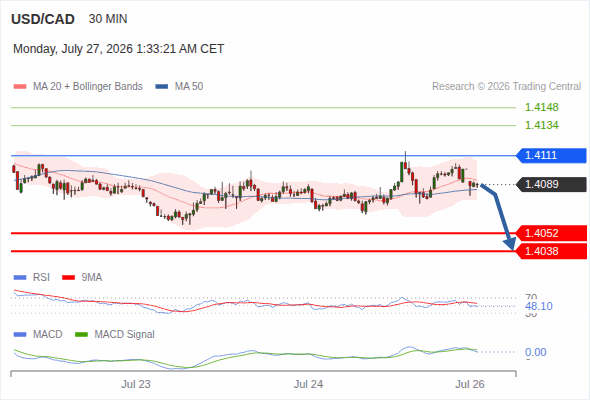Screen dimensions: 590x400
Task: Click the MA 20 + Bollinger Bands legend swatch
Action: (x=20, y=87)
